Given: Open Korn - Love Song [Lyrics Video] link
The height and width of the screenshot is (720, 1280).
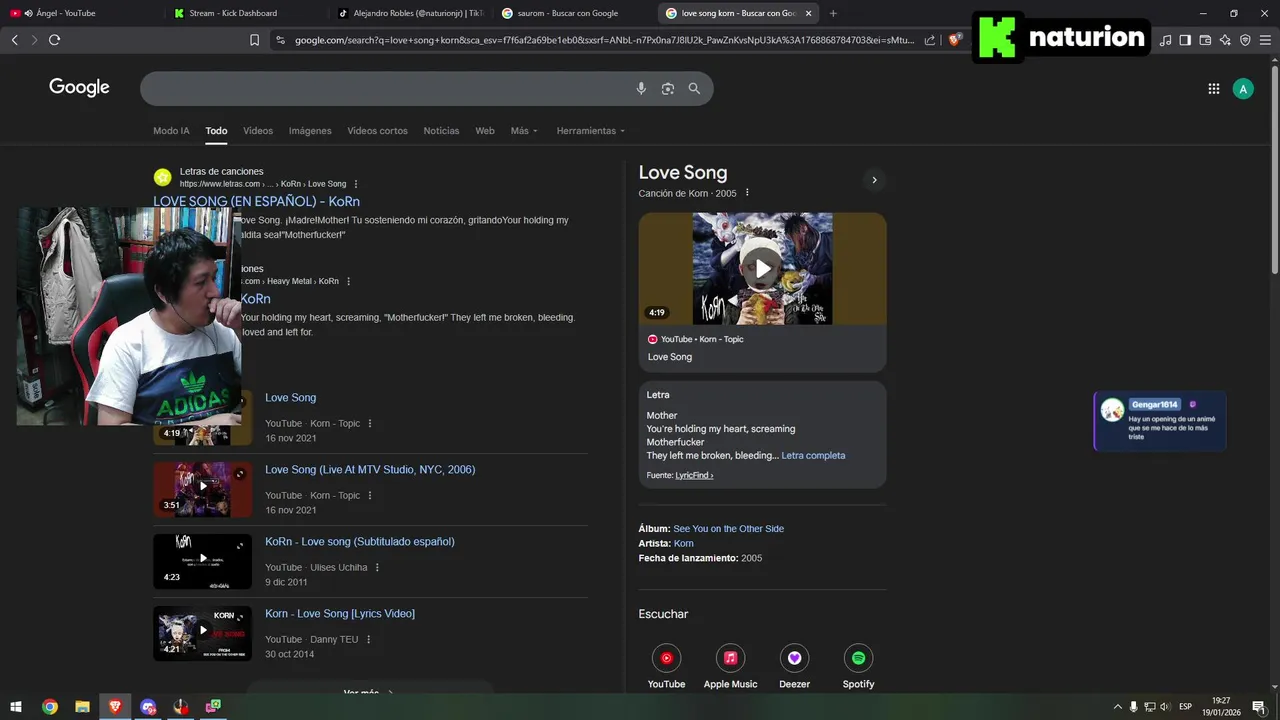Looking at the screenshot, I should coord(340,613).
